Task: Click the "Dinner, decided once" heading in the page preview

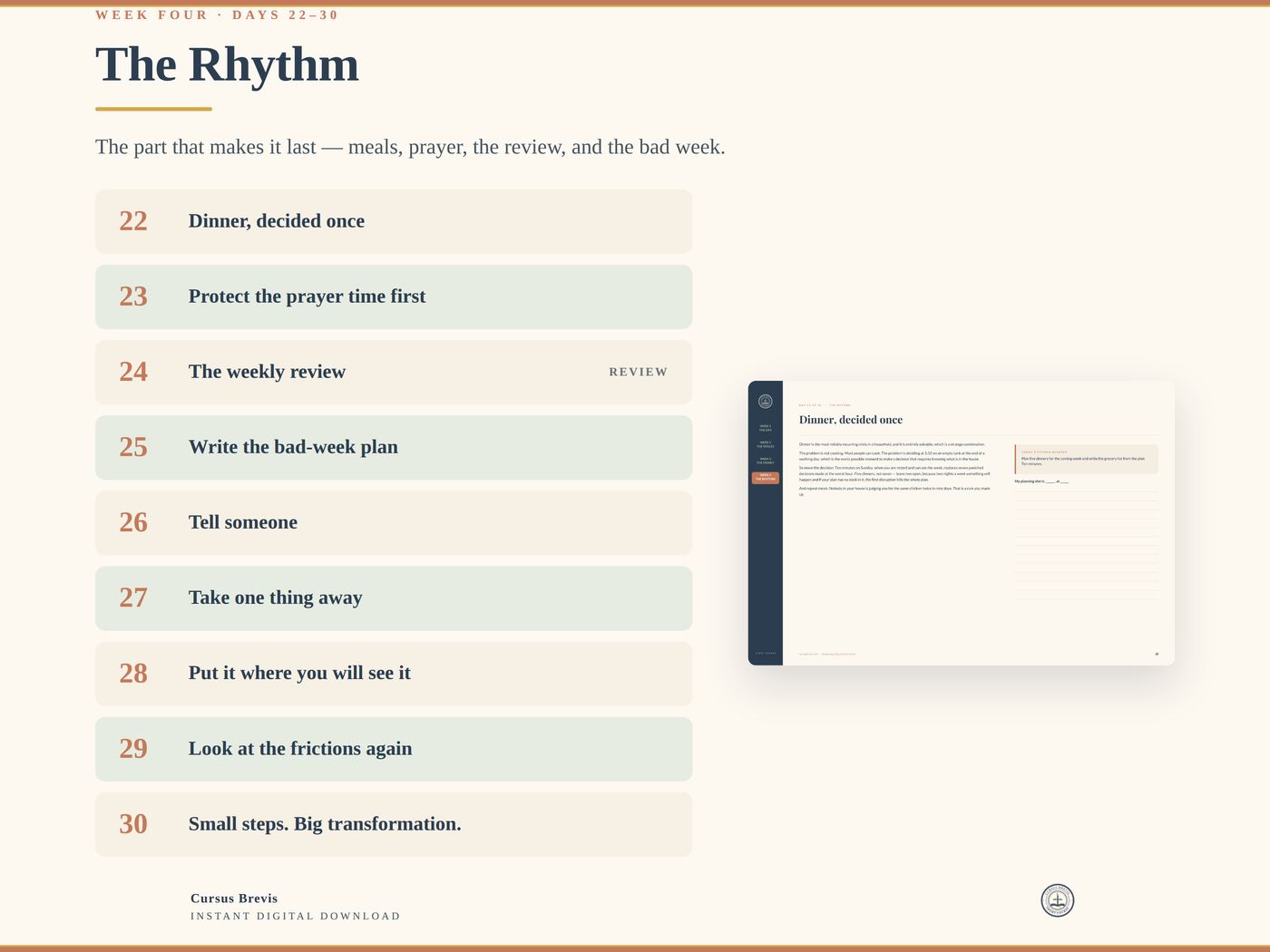Action: 851,420
